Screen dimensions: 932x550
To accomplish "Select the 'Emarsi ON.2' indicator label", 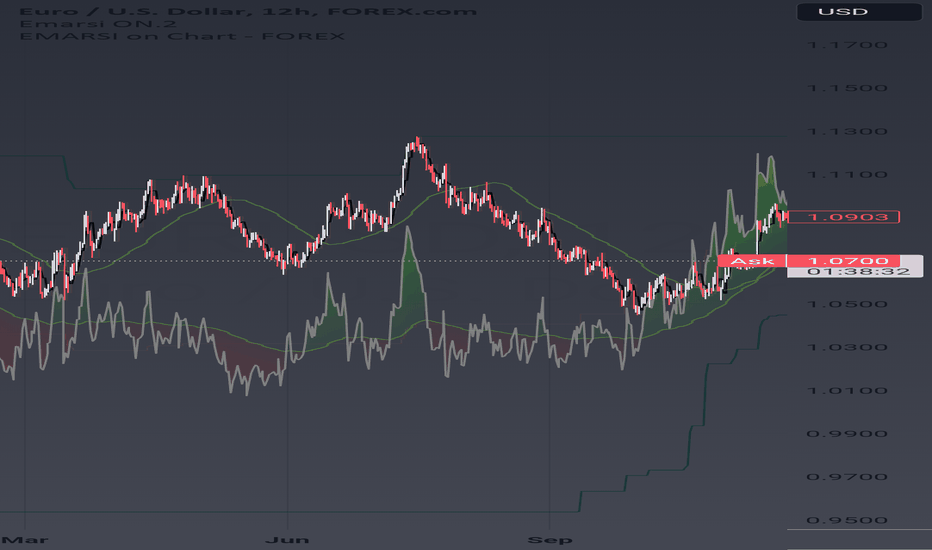I will coord(98,24).
